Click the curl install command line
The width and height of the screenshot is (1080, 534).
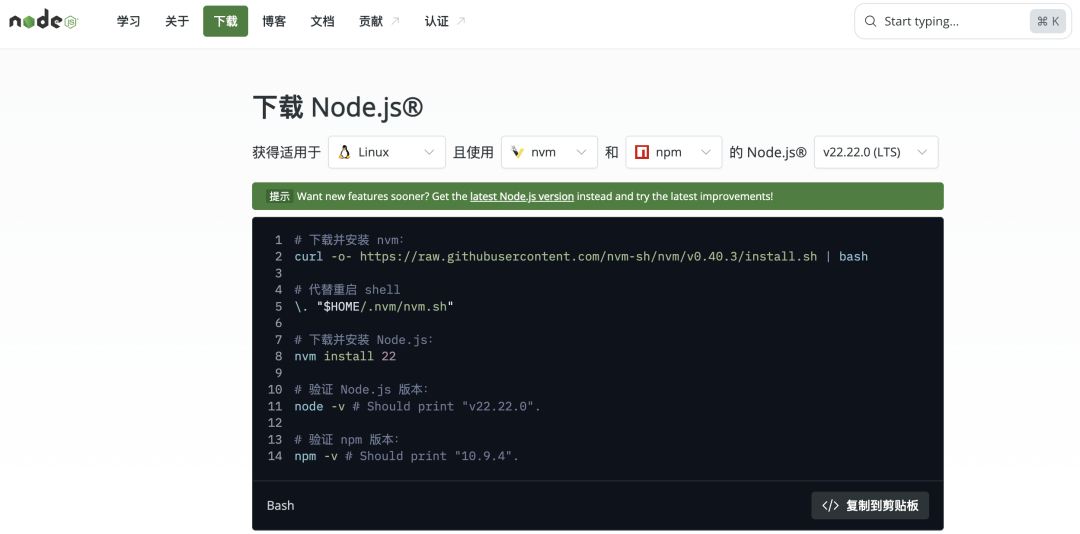pyautogui.click(x=581, y=256)
